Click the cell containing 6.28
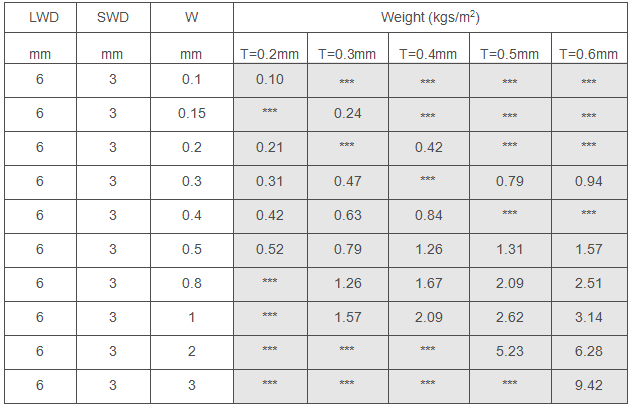The image size is (631, 406). (x=588, y=351)
